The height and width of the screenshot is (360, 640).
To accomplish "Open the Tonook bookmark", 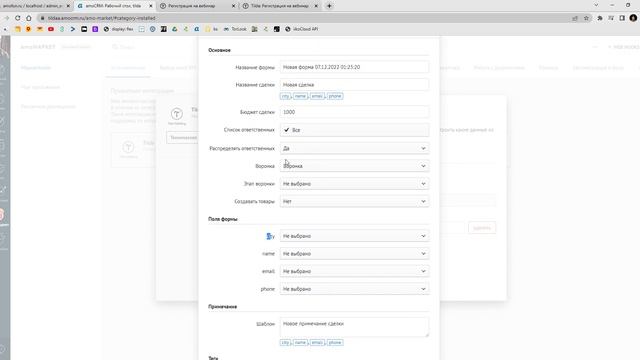I will tap(235, 29).
